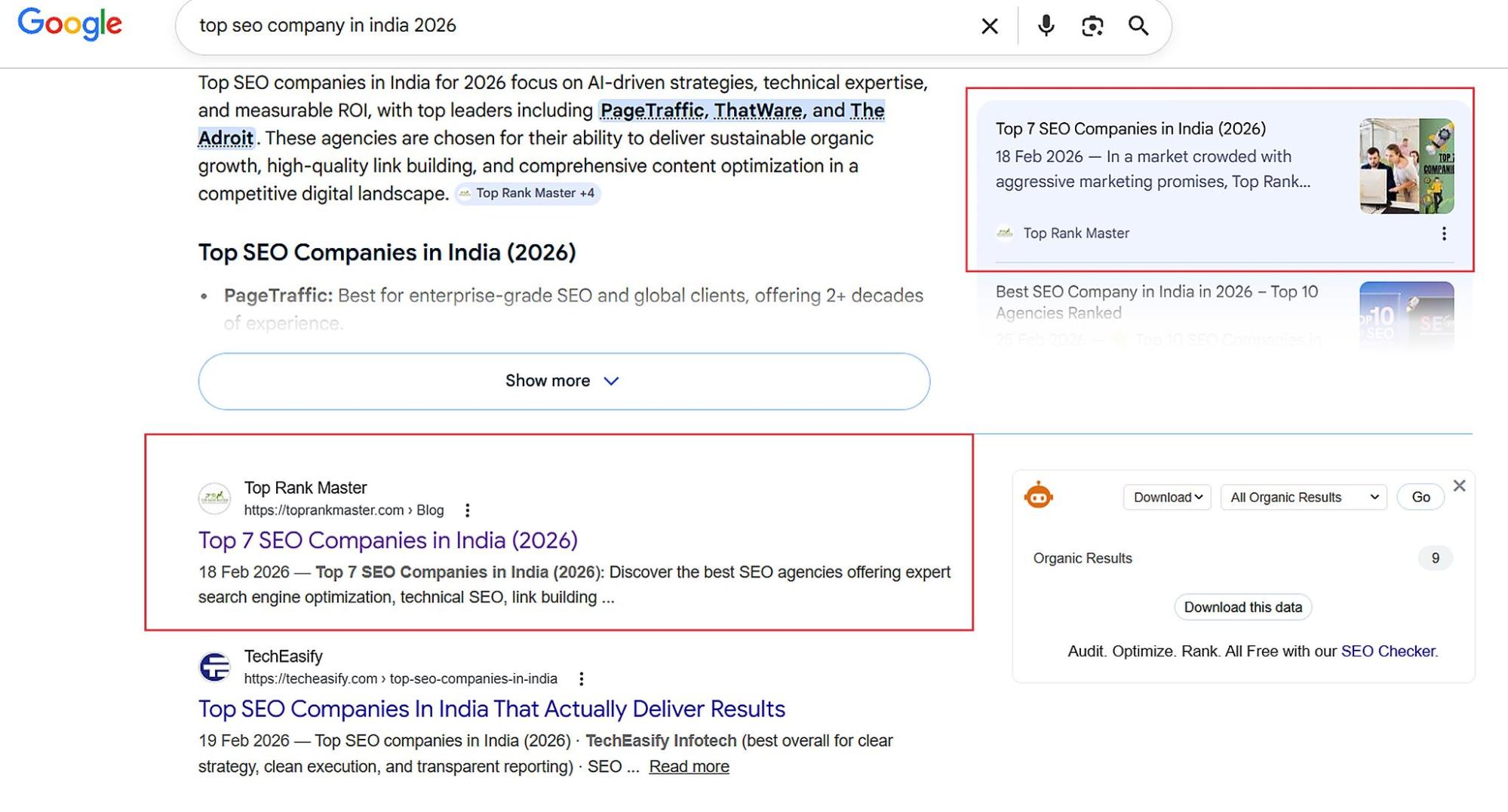Open three-dot menu on Top Rank Master result
1508x812 pixels.
tap(468, 510)
